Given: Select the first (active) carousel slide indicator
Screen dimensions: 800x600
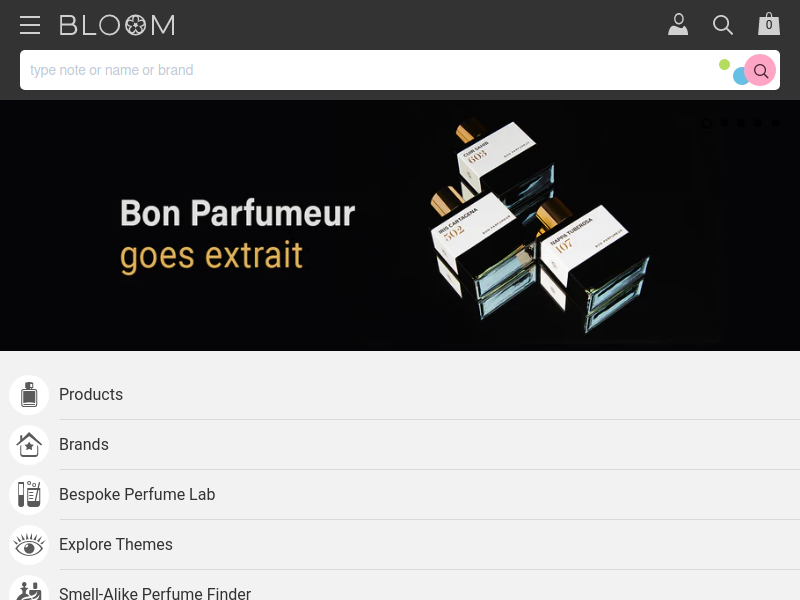Looking at the screenshot, I should 707,123.
